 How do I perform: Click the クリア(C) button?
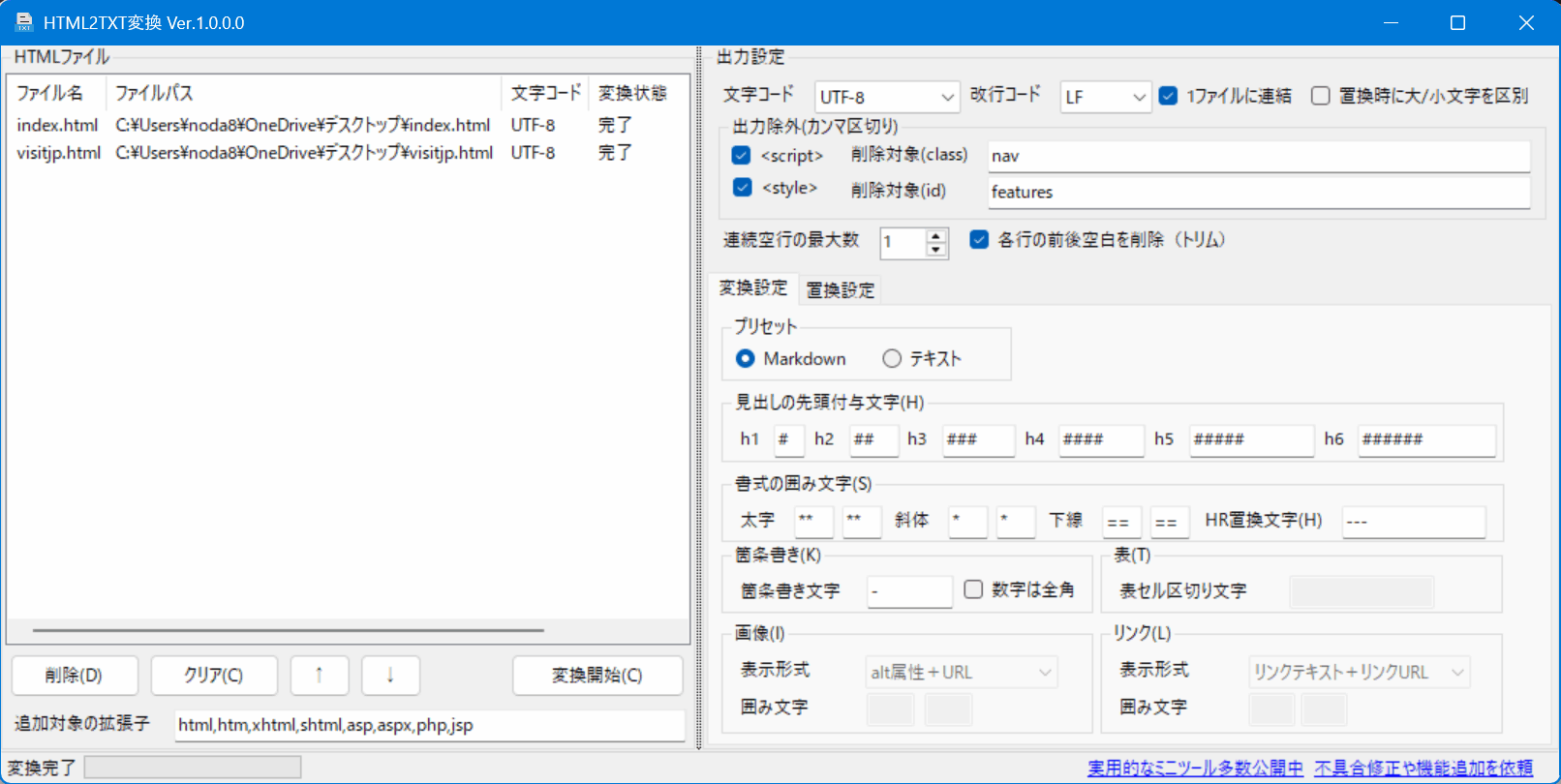[x=214, y=676]
